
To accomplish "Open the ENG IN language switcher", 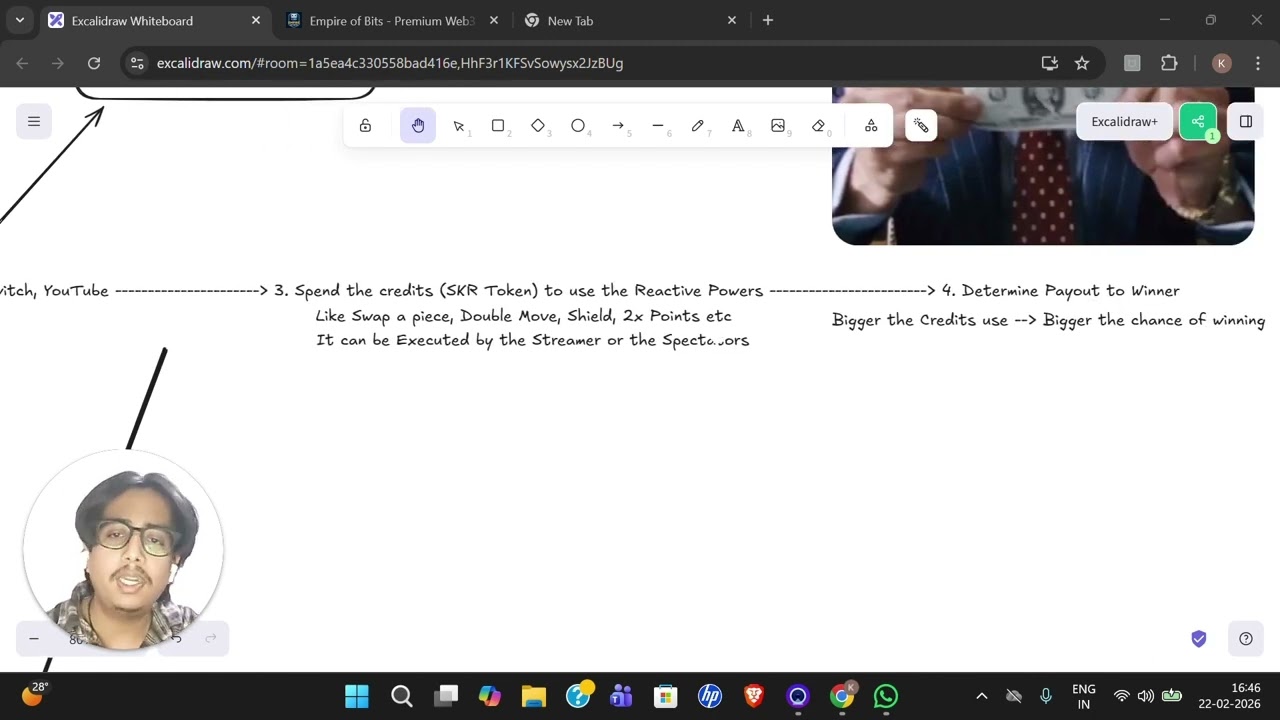I will [1084, 696].
